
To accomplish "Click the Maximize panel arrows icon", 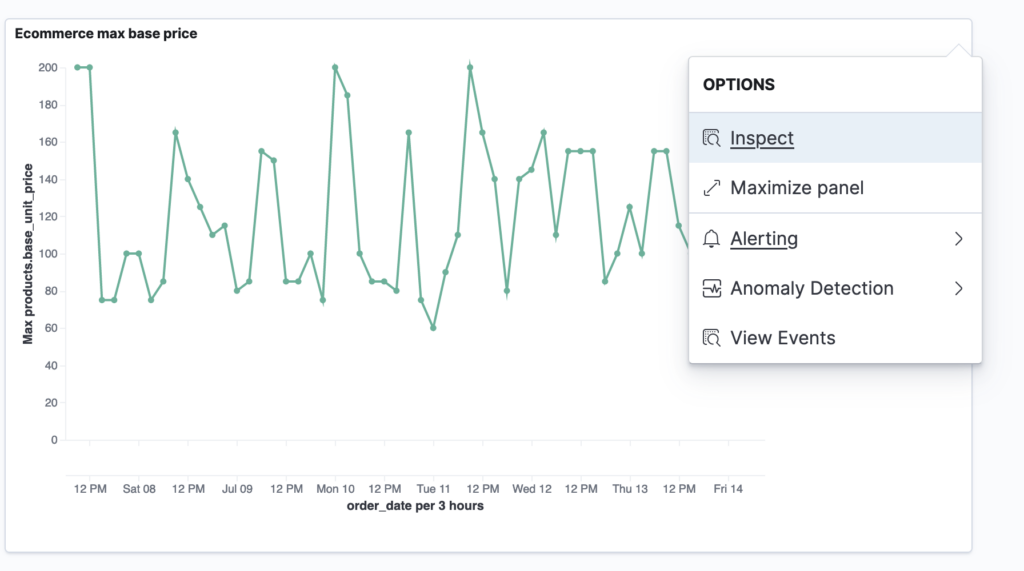I will pyautogui.click(x=711, y=188).
